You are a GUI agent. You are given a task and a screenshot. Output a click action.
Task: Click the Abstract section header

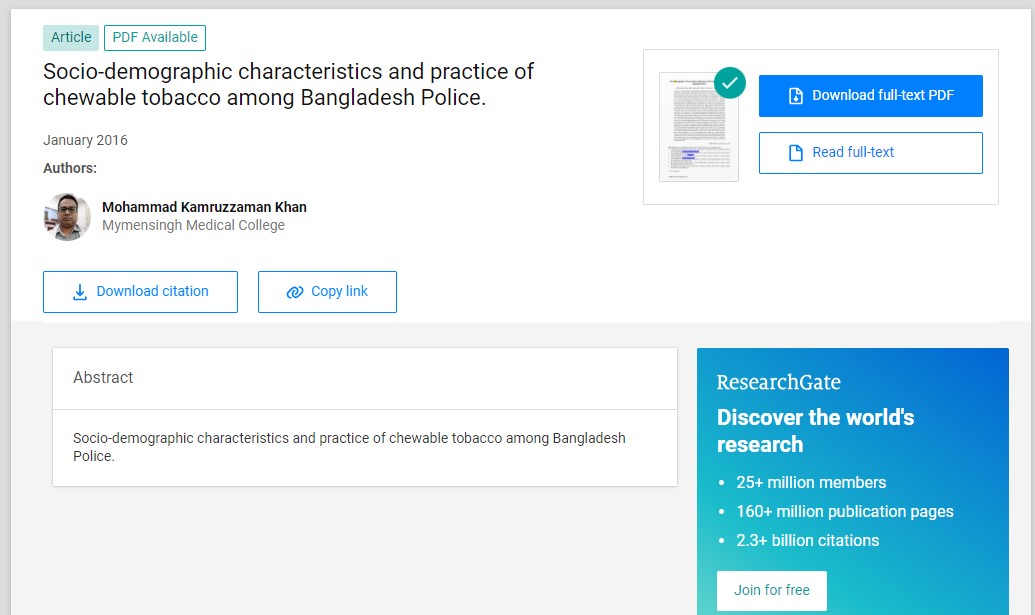(x=103, y=378)
